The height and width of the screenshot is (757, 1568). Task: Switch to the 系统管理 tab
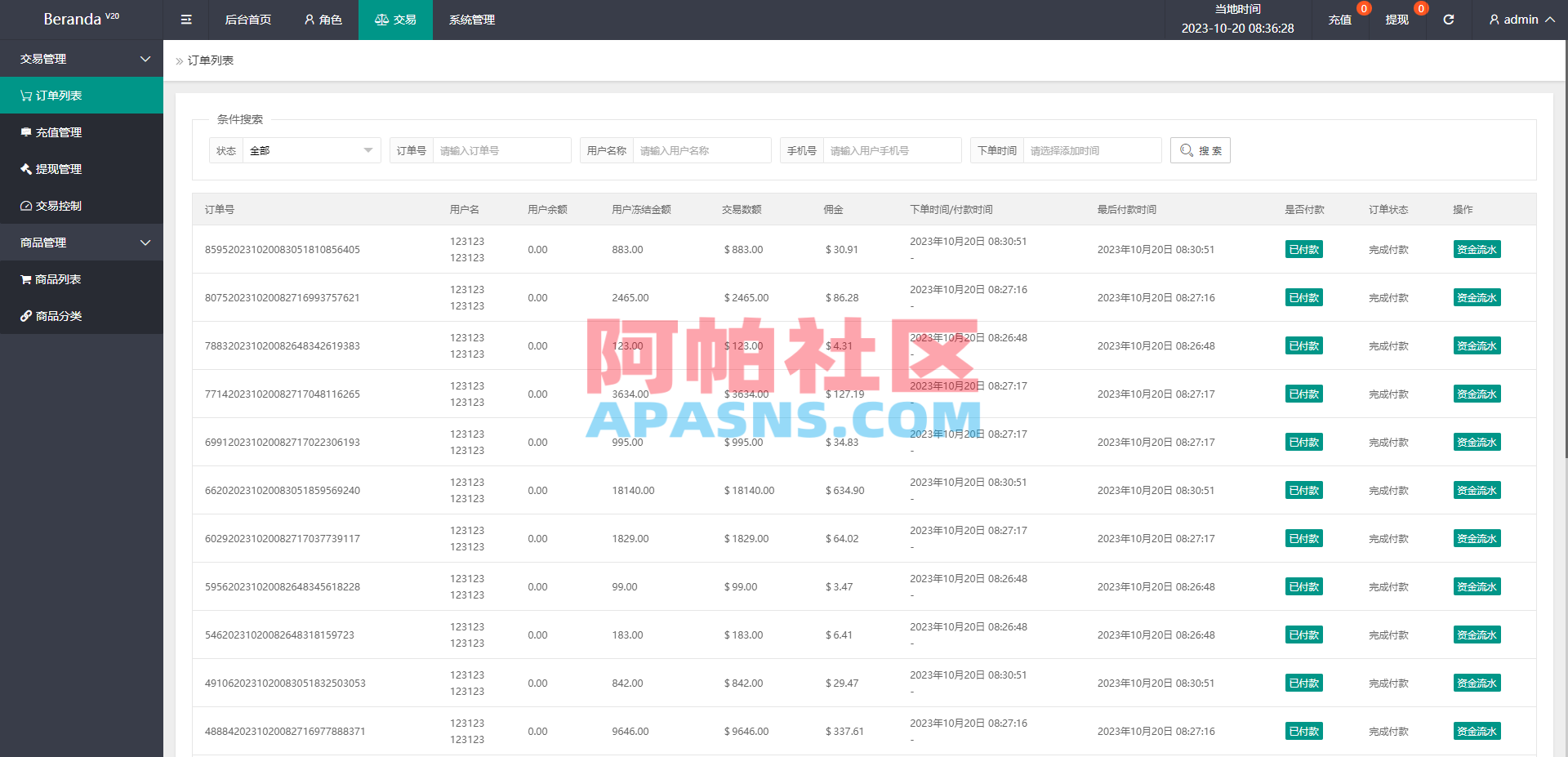(470, 20)
